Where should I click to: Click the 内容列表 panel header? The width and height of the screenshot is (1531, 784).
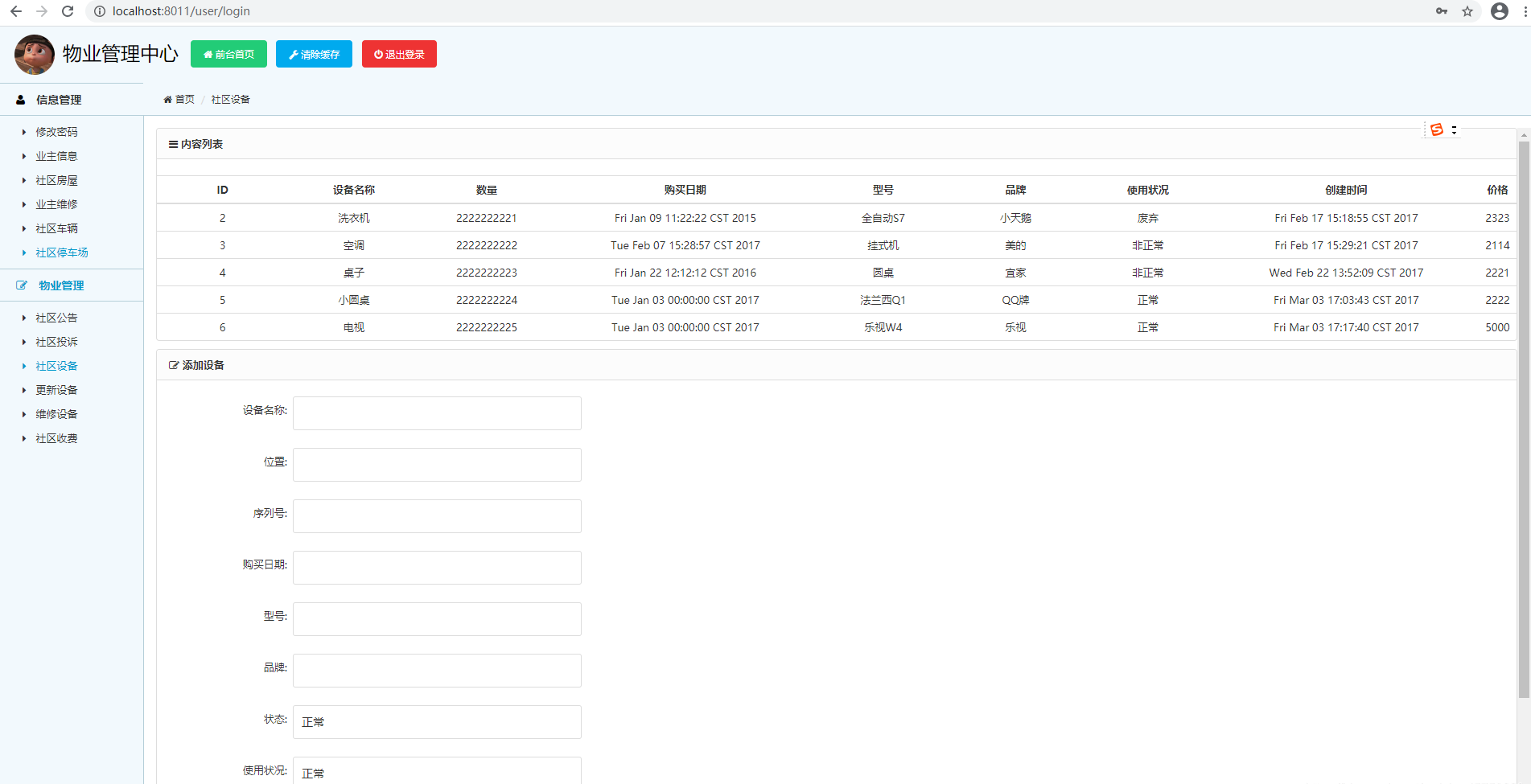[836, 144]
